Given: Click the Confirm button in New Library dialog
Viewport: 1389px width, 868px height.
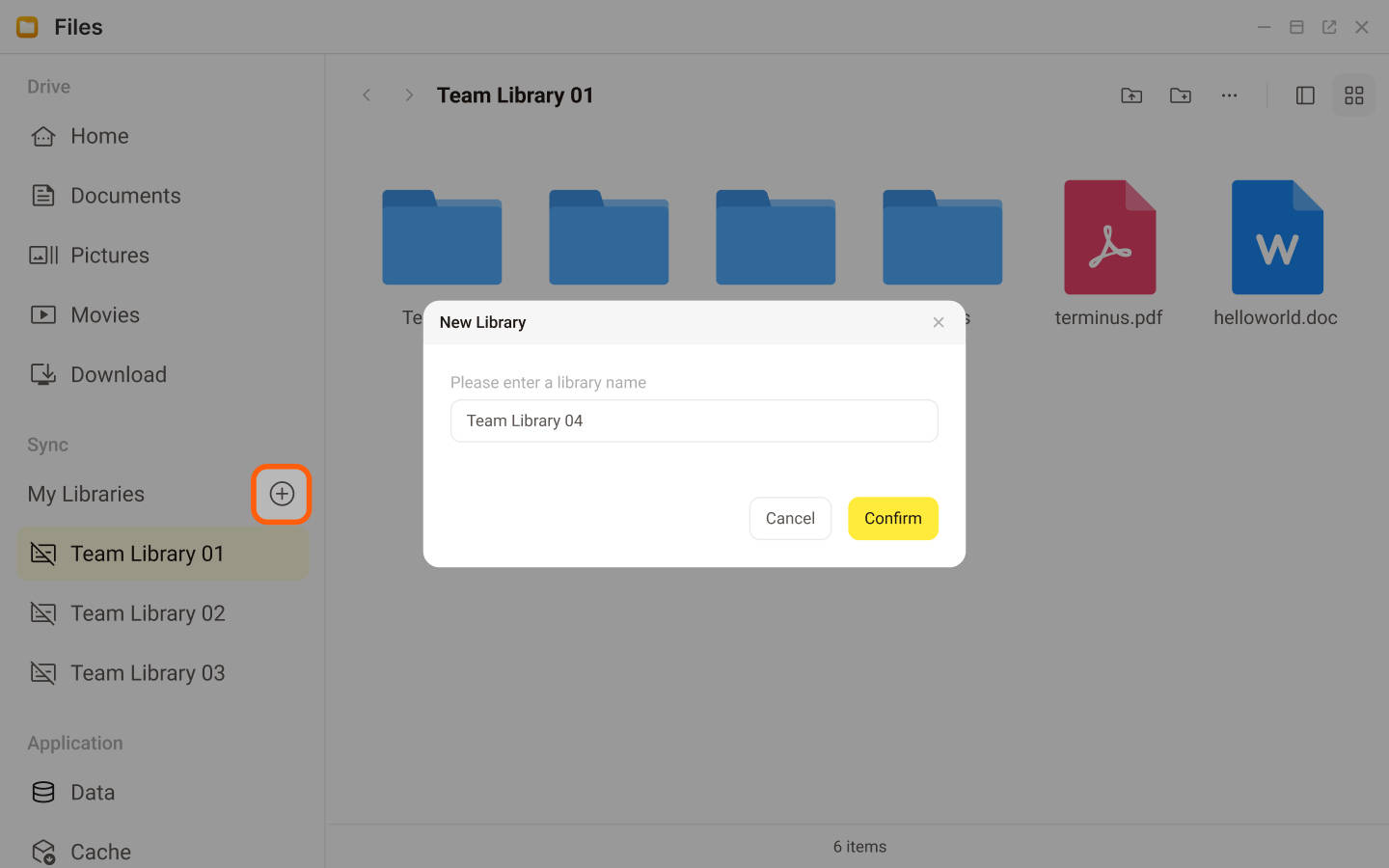Looking at the screenshot, I should (x=892, y=518).
